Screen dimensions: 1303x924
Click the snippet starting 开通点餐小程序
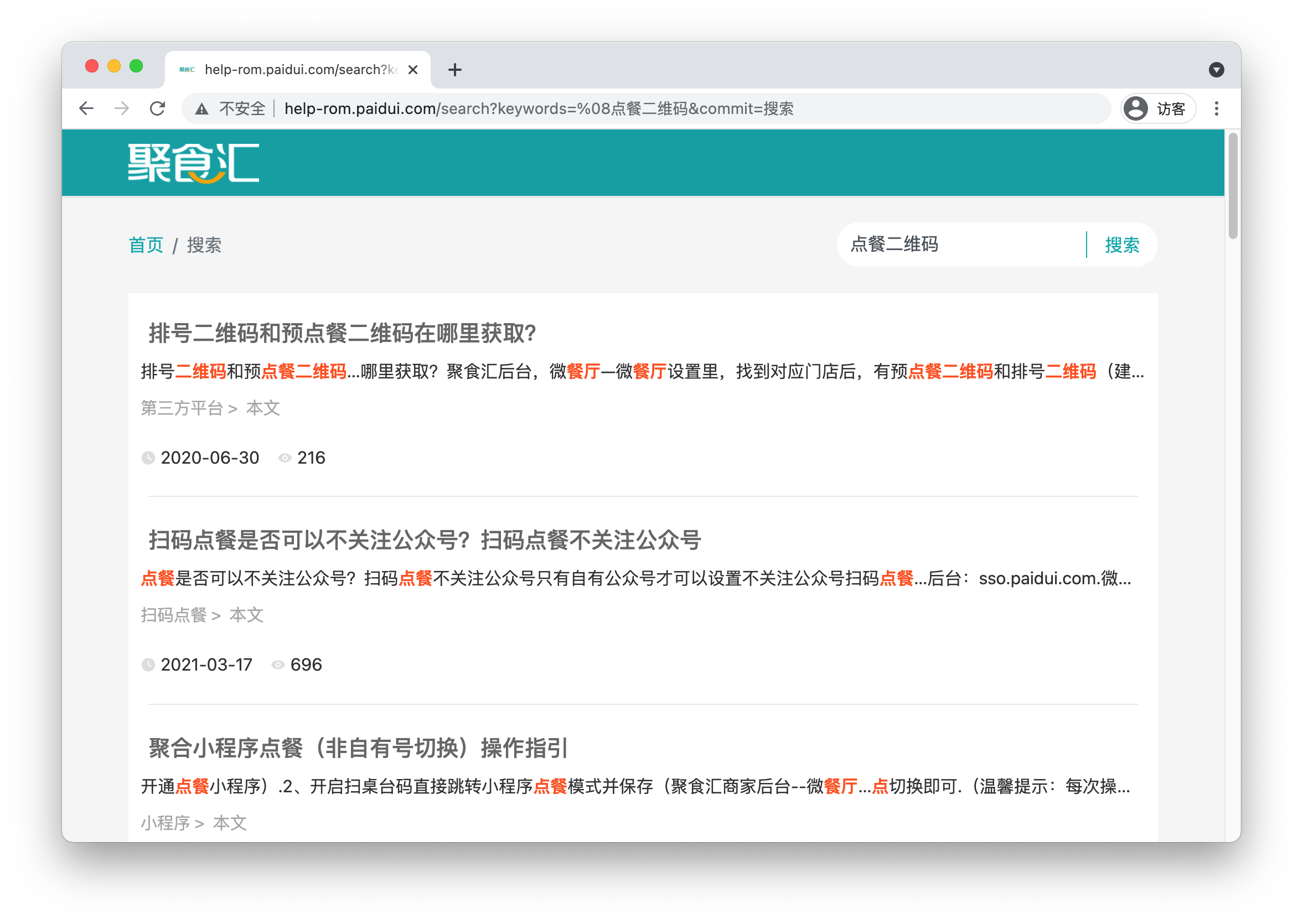pyautogui.click(x=635, y=787)
